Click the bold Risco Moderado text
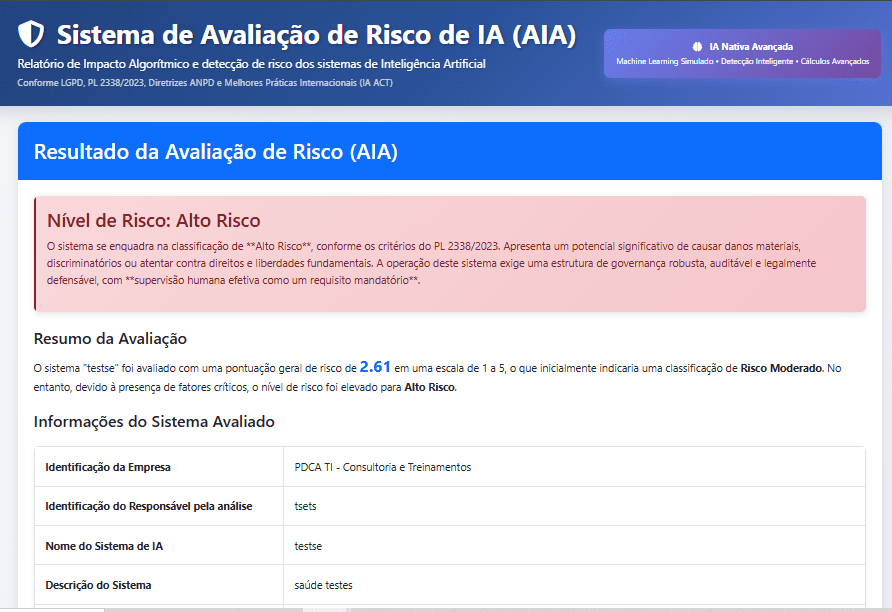The width and height of the screenshot is (892, 612). (x=781, y=369)
